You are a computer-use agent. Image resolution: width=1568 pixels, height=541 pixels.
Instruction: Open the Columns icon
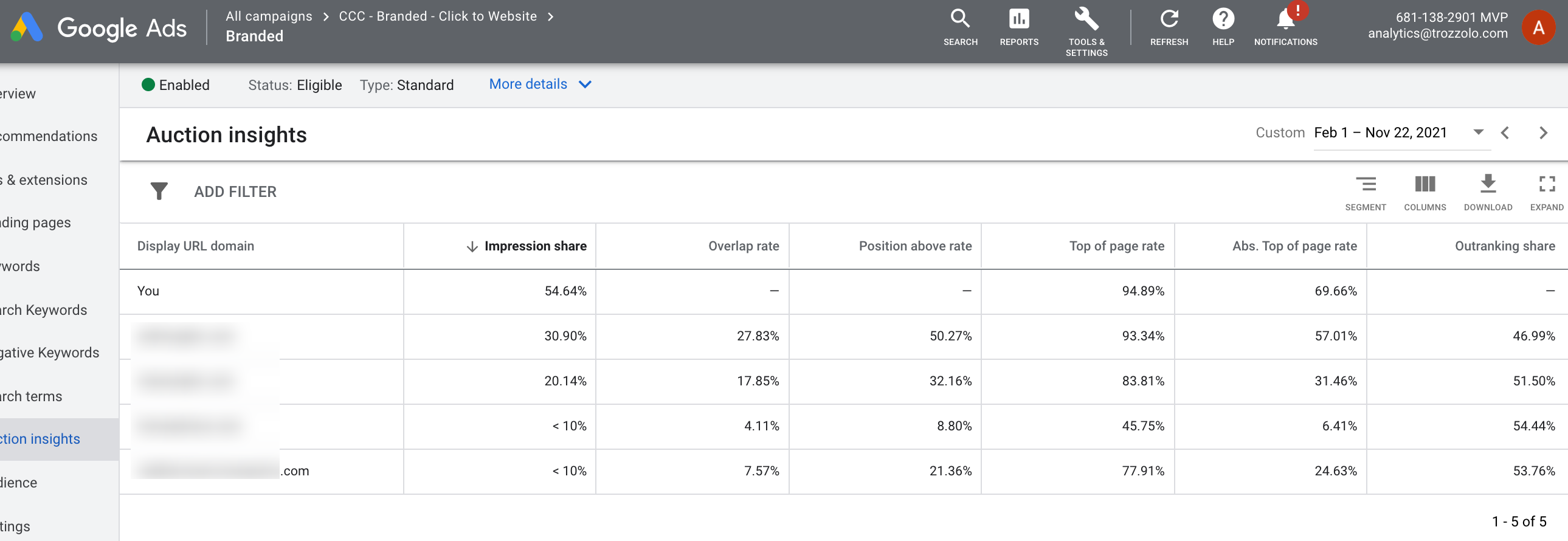[1425, 184]
